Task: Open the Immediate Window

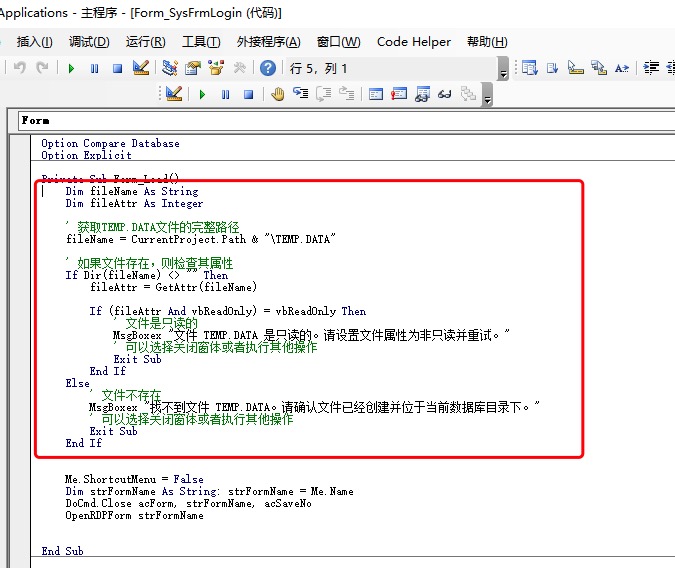Action: click(399, 93)
